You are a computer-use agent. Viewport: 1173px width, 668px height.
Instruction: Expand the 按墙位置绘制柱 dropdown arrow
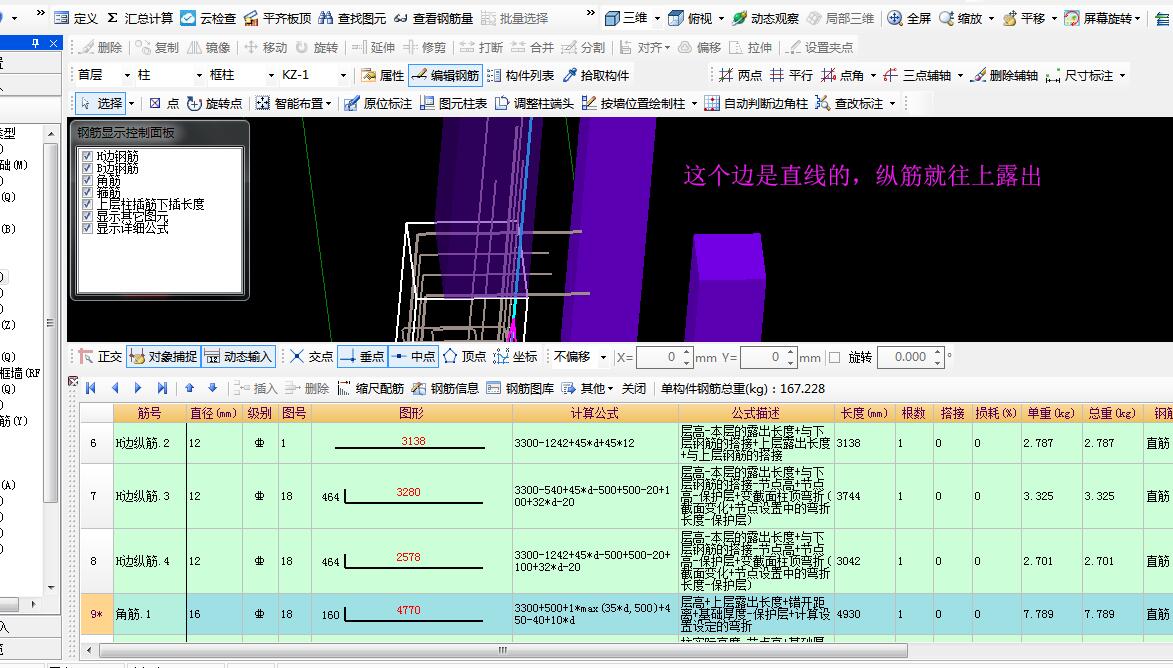(694, 104)
